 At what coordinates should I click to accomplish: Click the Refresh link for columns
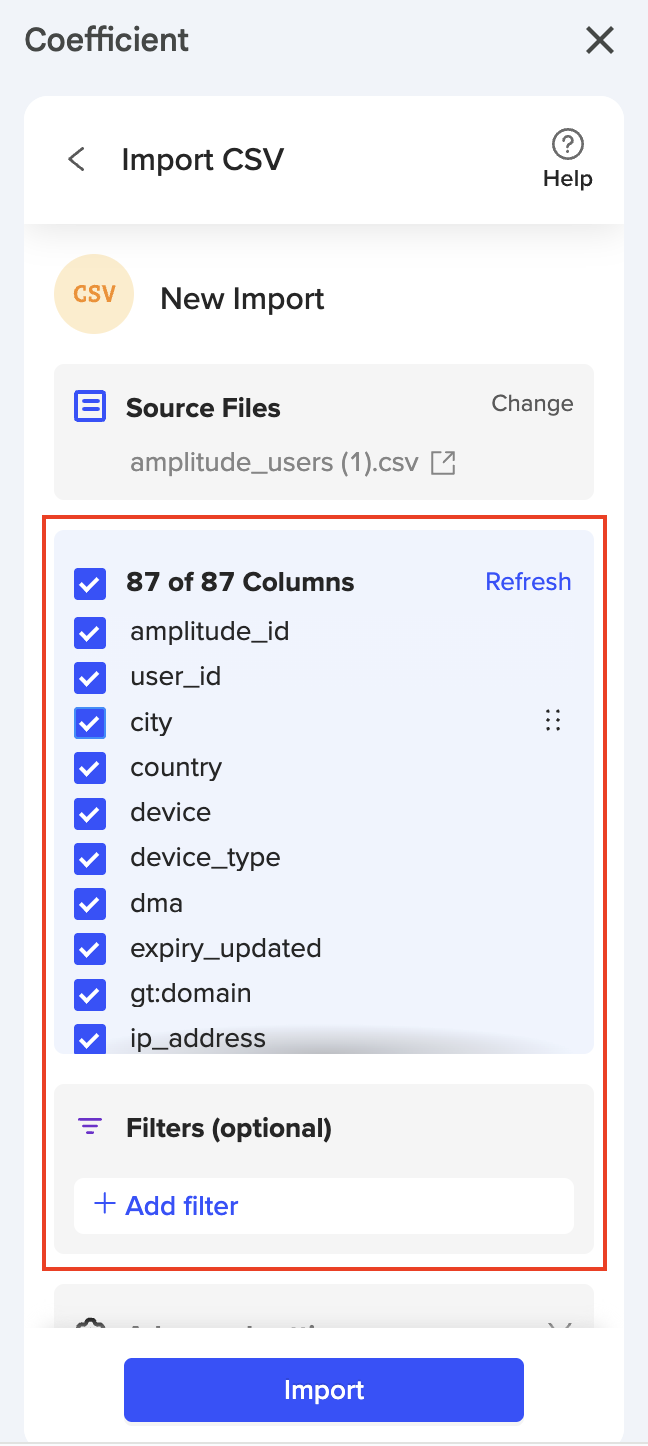click(528, 581)
